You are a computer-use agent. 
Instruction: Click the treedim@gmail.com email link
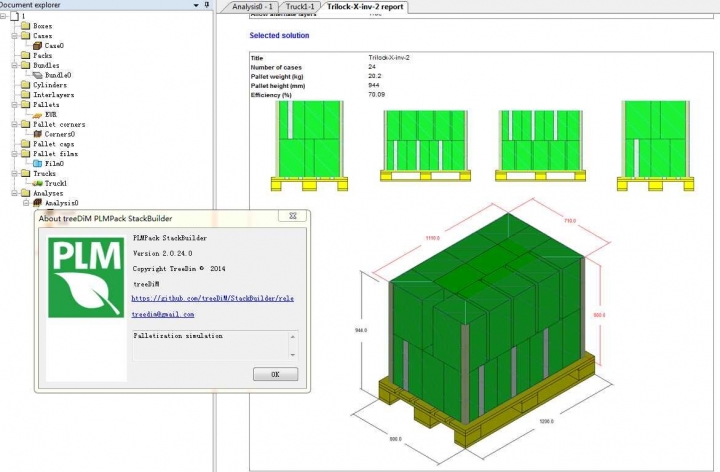162,314
